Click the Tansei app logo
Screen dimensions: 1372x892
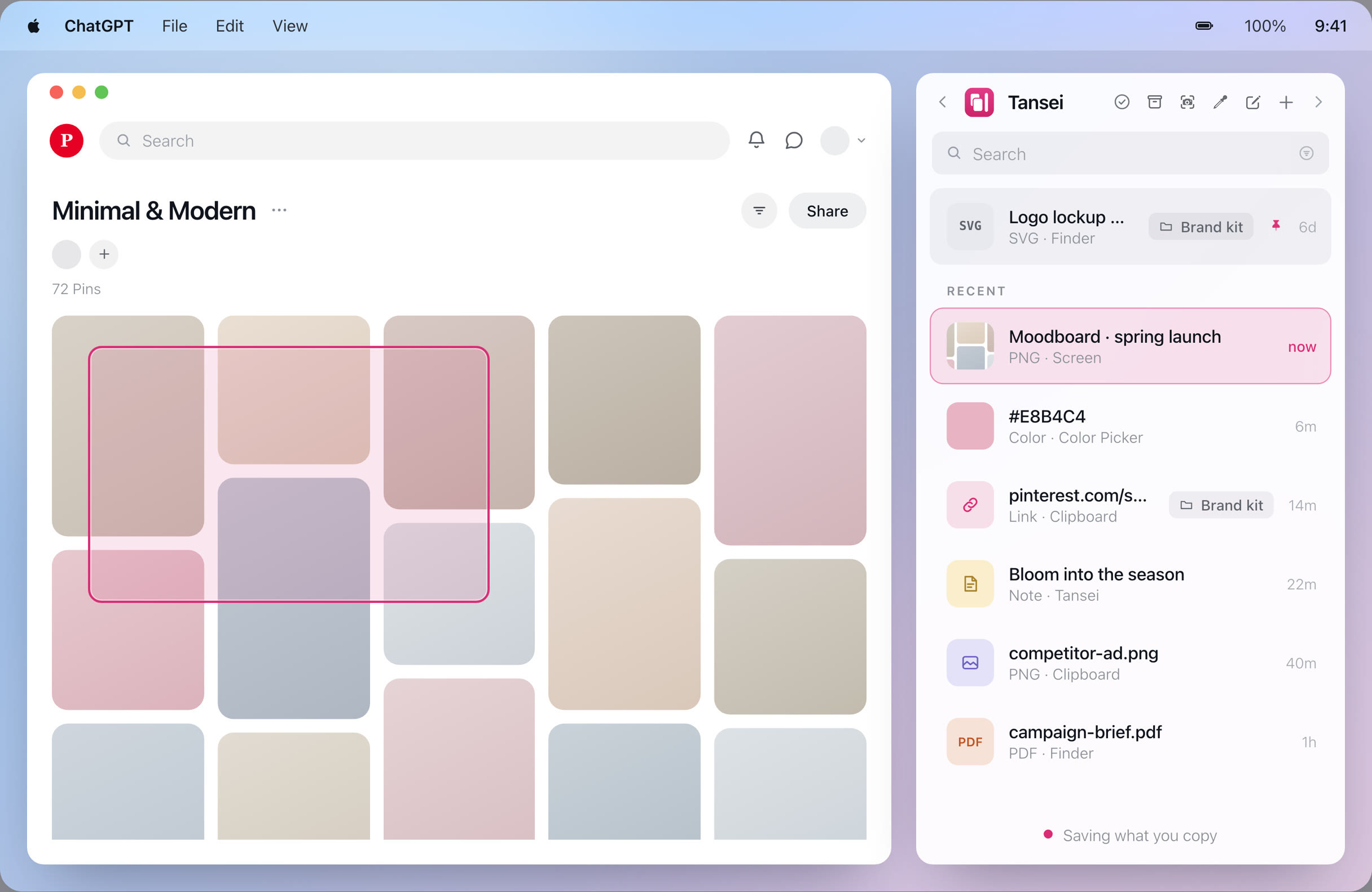979,102
